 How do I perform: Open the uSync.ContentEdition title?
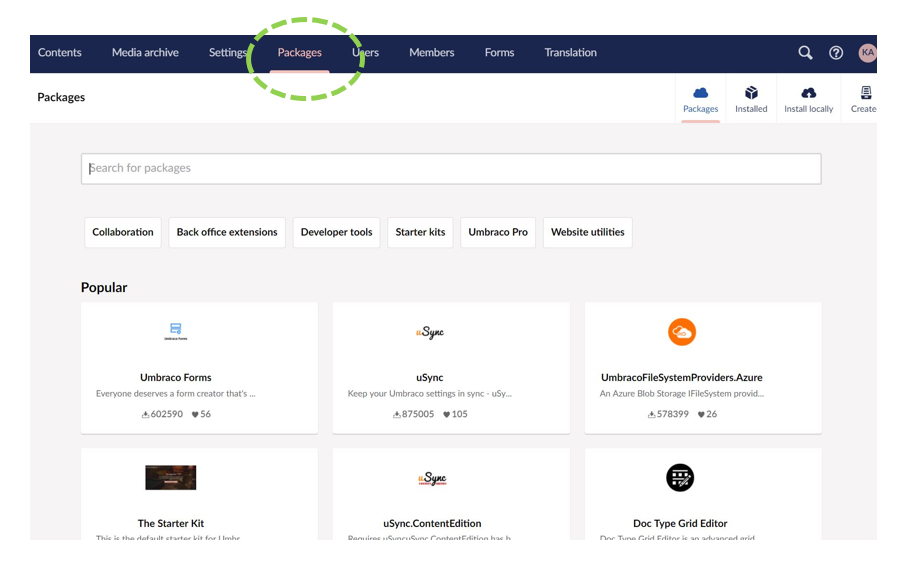432,524
